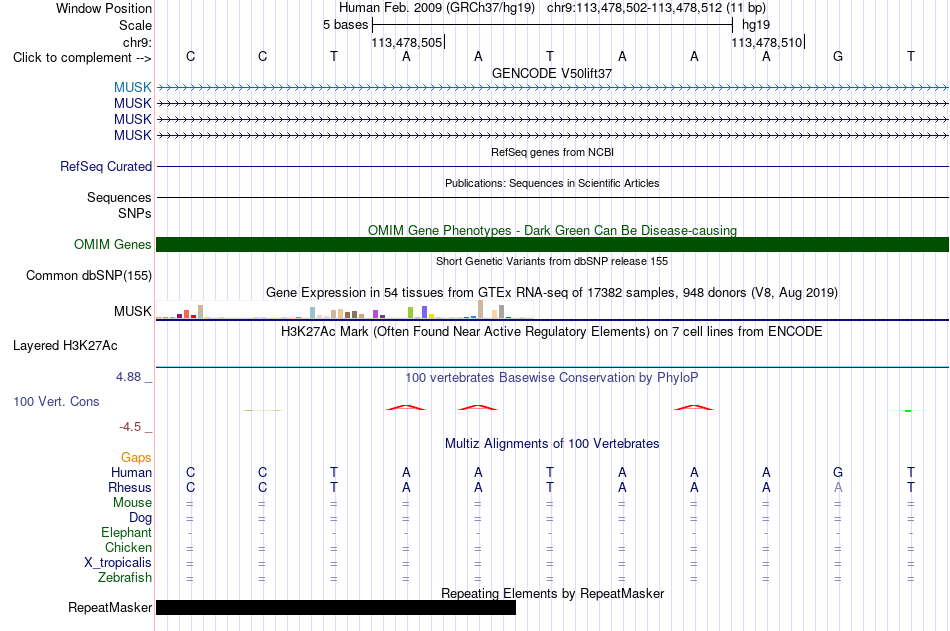The image size is (950, 631).
Task: Open the GENCODE V50lift37 track title
Action: [x=552, y=73]
